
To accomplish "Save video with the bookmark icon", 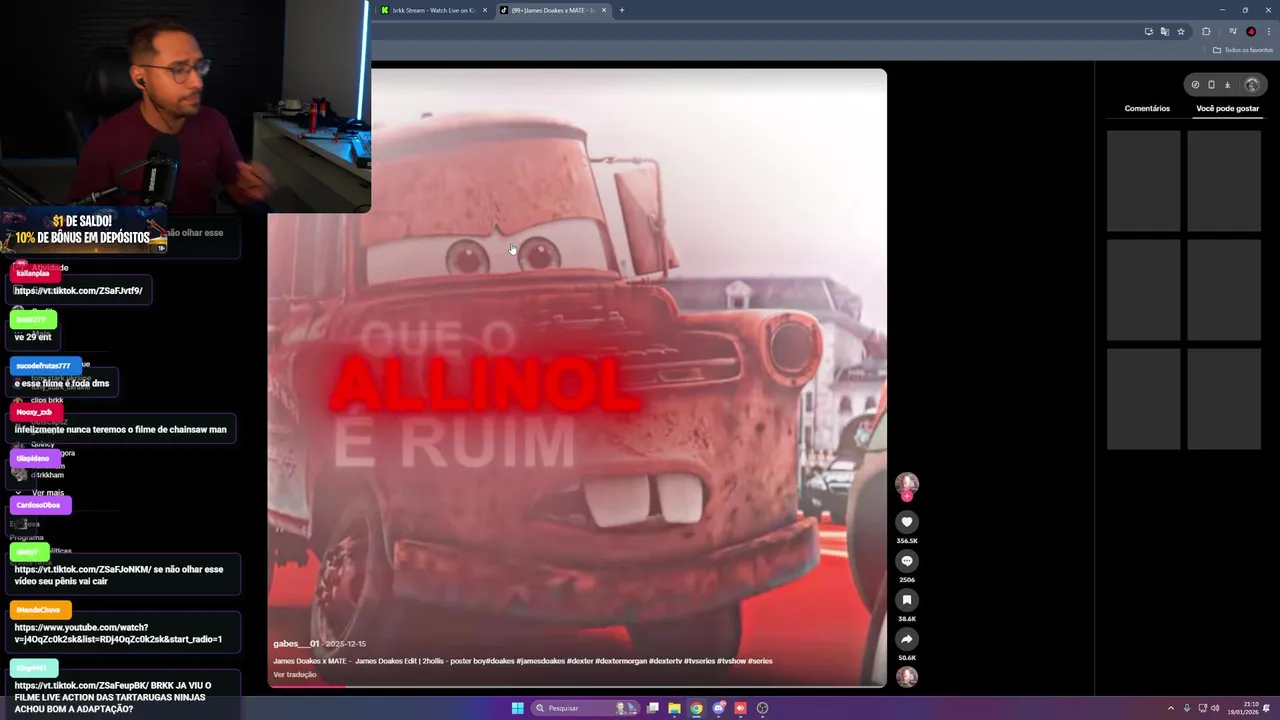I will click(907, 600).
